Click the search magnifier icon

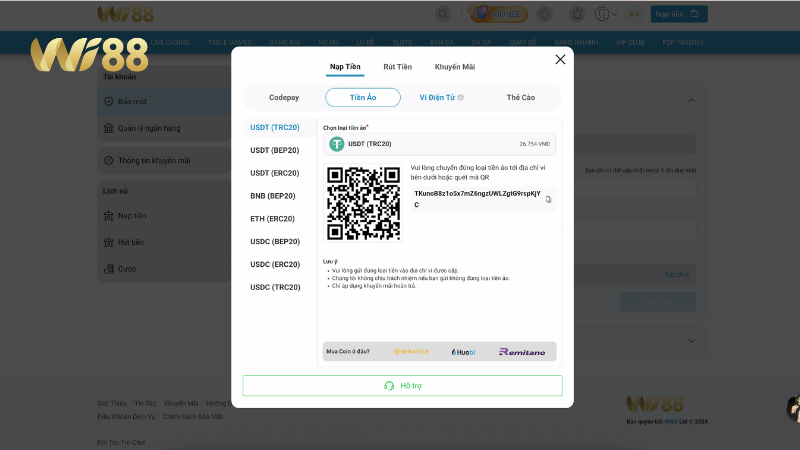point(443,14)
